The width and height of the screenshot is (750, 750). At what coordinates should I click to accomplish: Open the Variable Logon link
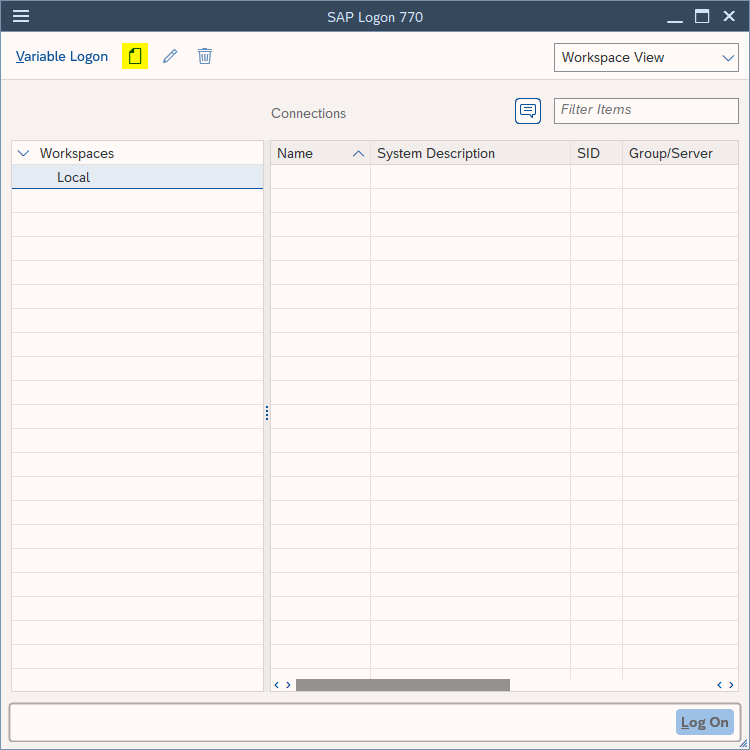coord(62,56)
